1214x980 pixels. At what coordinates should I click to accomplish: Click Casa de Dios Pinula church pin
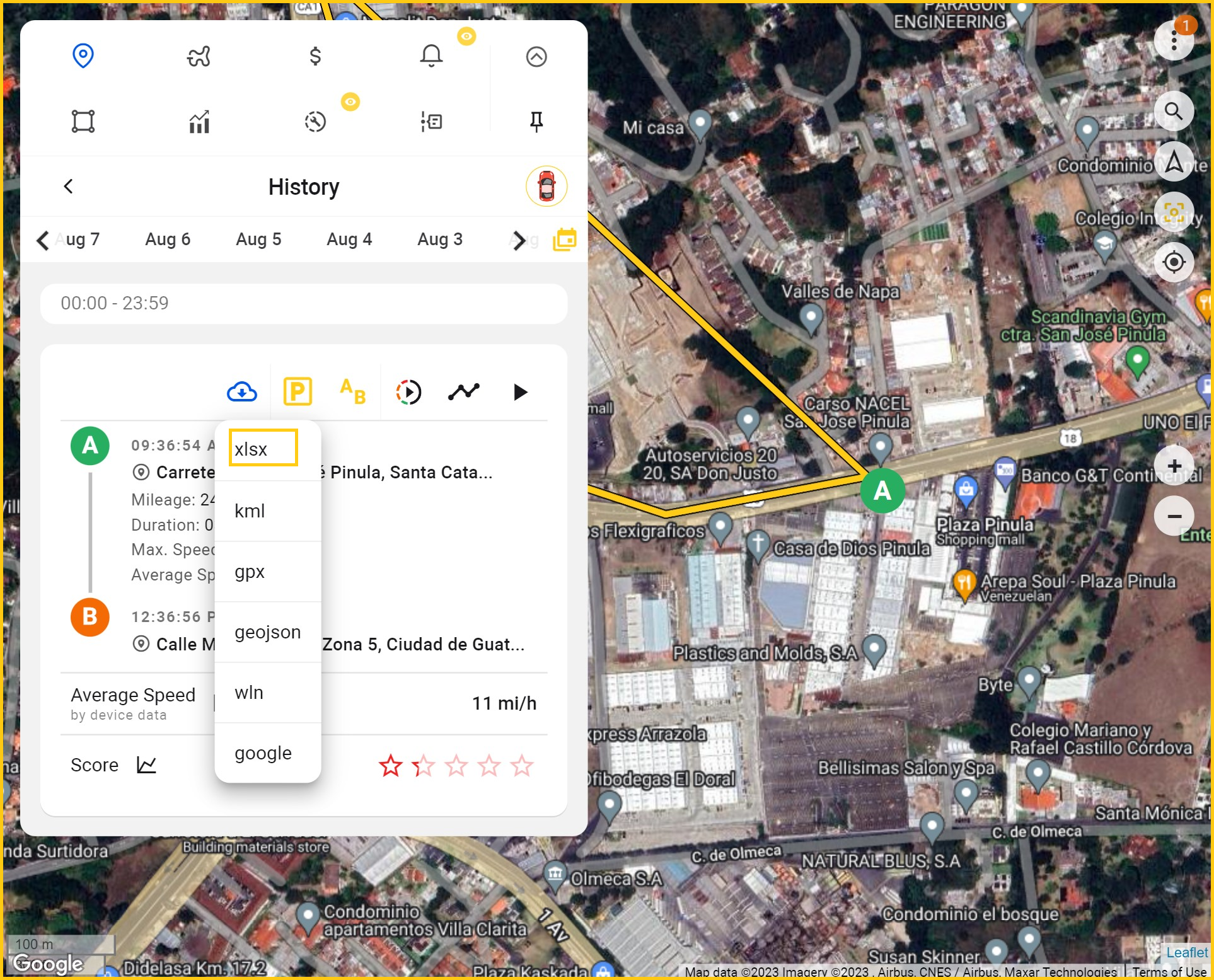point(758,546)
